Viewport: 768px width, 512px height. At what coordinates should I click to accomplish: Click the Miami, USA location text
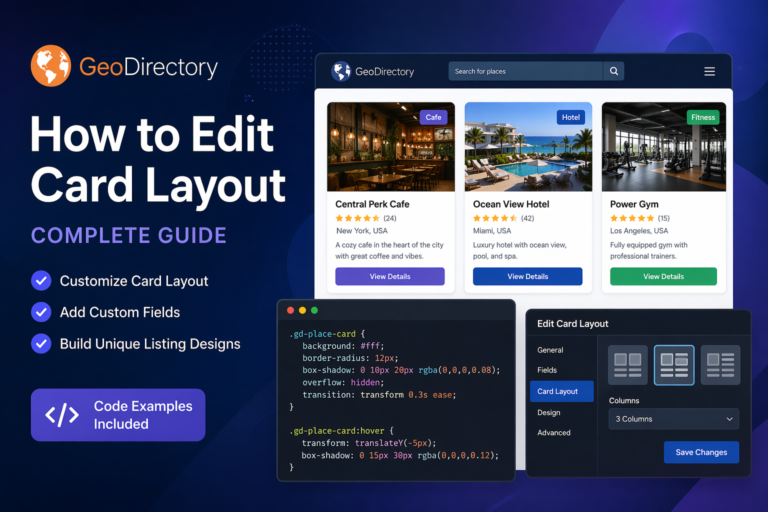click(492, 231)
